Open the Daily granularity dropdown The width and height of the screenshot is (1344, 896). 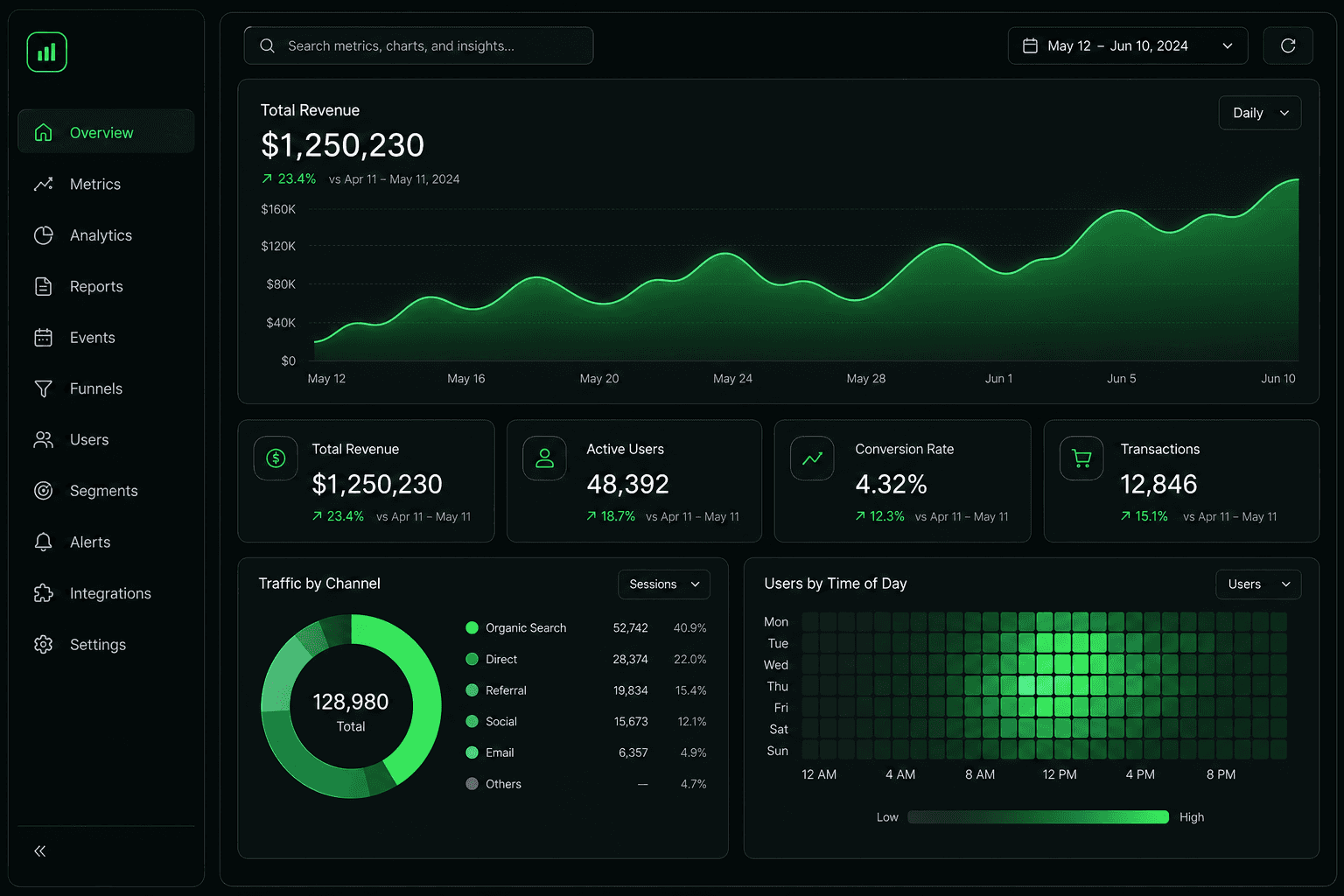pyautogui.click(x=1260, y=113)
